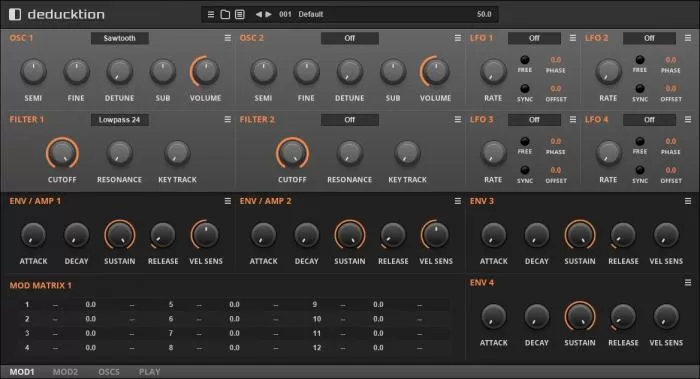Open OSC 2 section menu icon
The image size is (700, 379).
click(x=458, y=38)
